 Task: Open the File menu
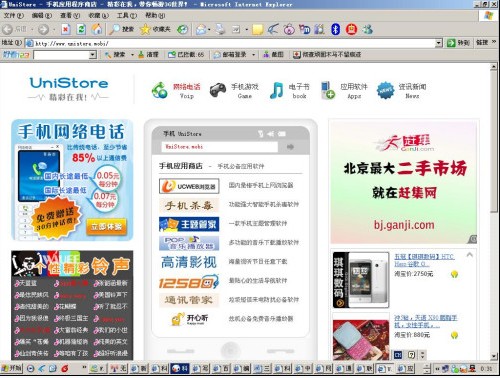pos(13,15)
